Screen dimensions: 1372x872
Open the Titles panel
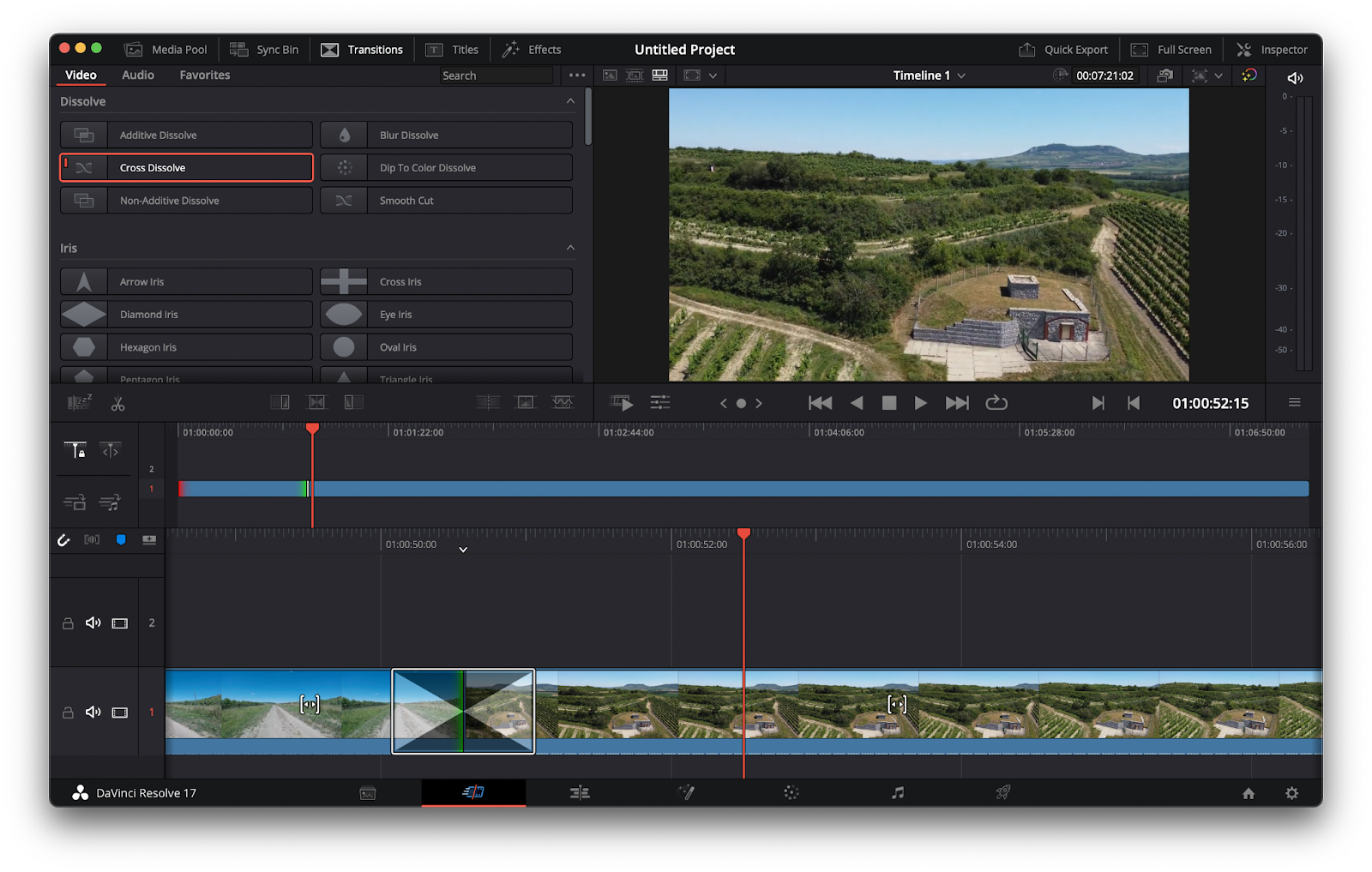coord(453,50)
